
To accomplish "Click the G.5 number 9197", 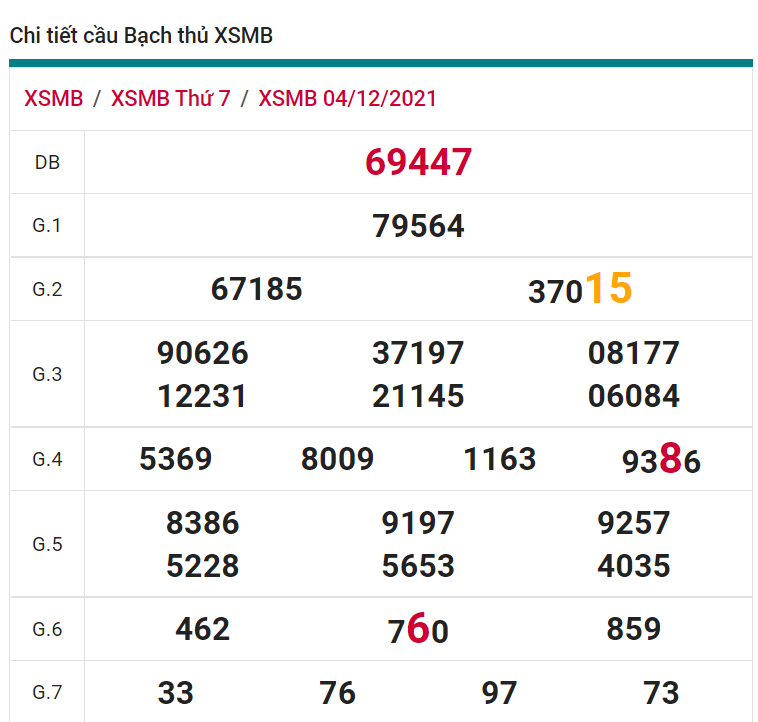I will [x=418, y=523].
